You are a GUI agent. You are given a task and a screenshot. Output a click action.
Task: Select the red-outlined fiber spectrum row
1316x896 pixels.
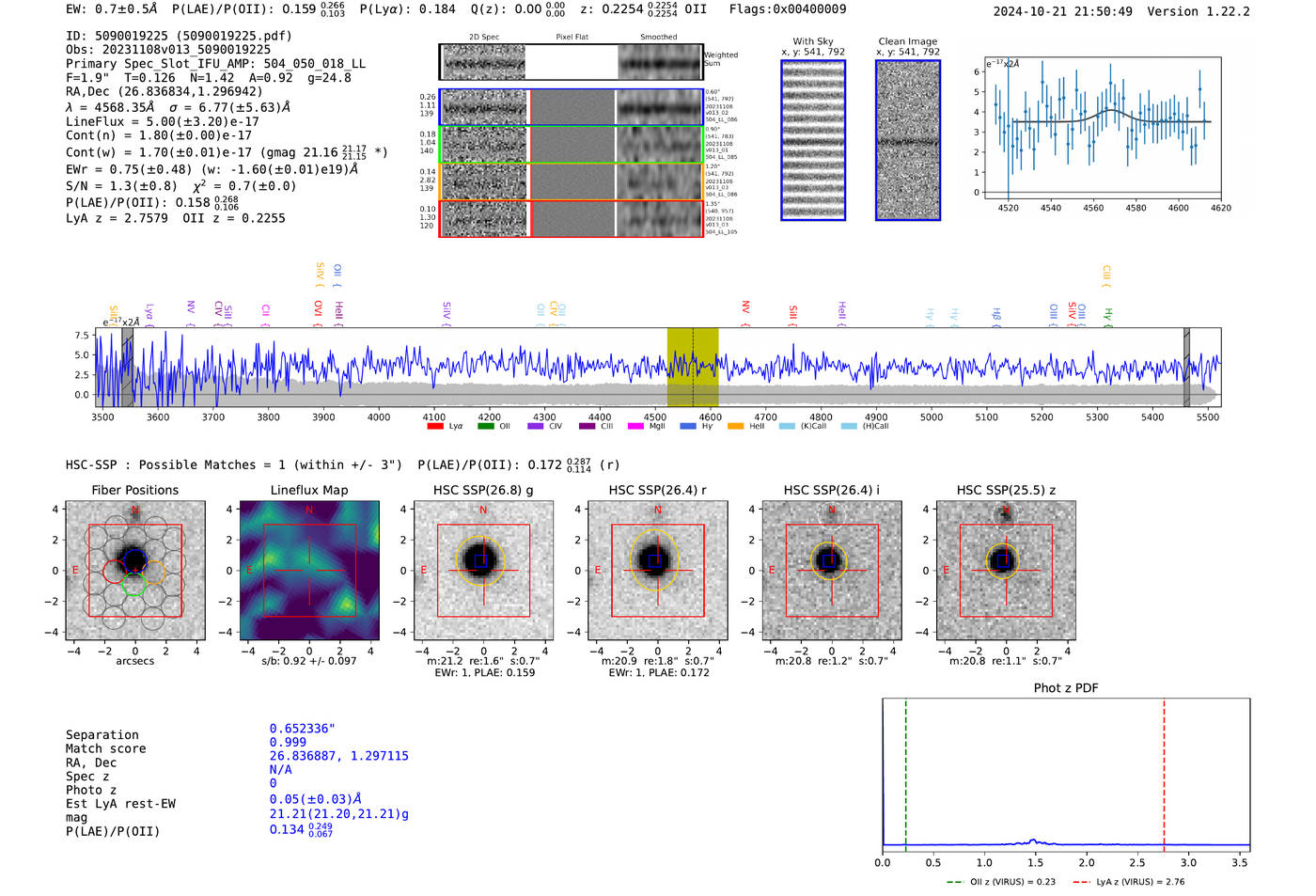click(572, 219)
